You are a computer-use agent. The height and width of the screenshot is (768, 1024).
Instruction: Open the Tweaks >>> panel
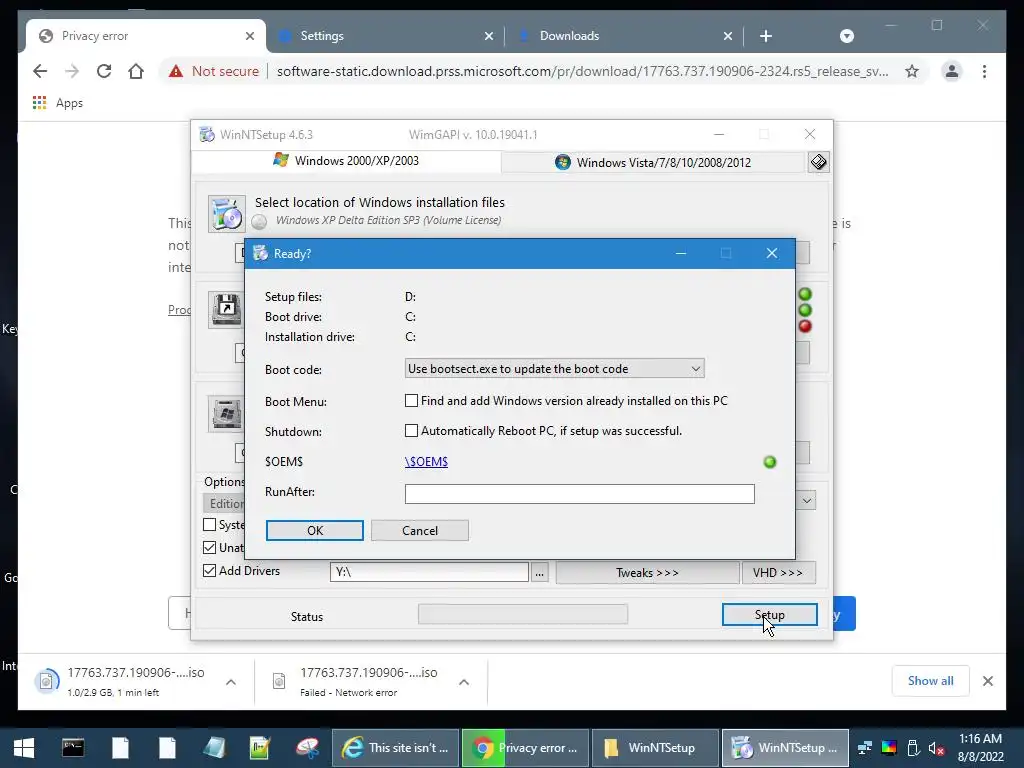pyautogui.click(x=647, y=573)
